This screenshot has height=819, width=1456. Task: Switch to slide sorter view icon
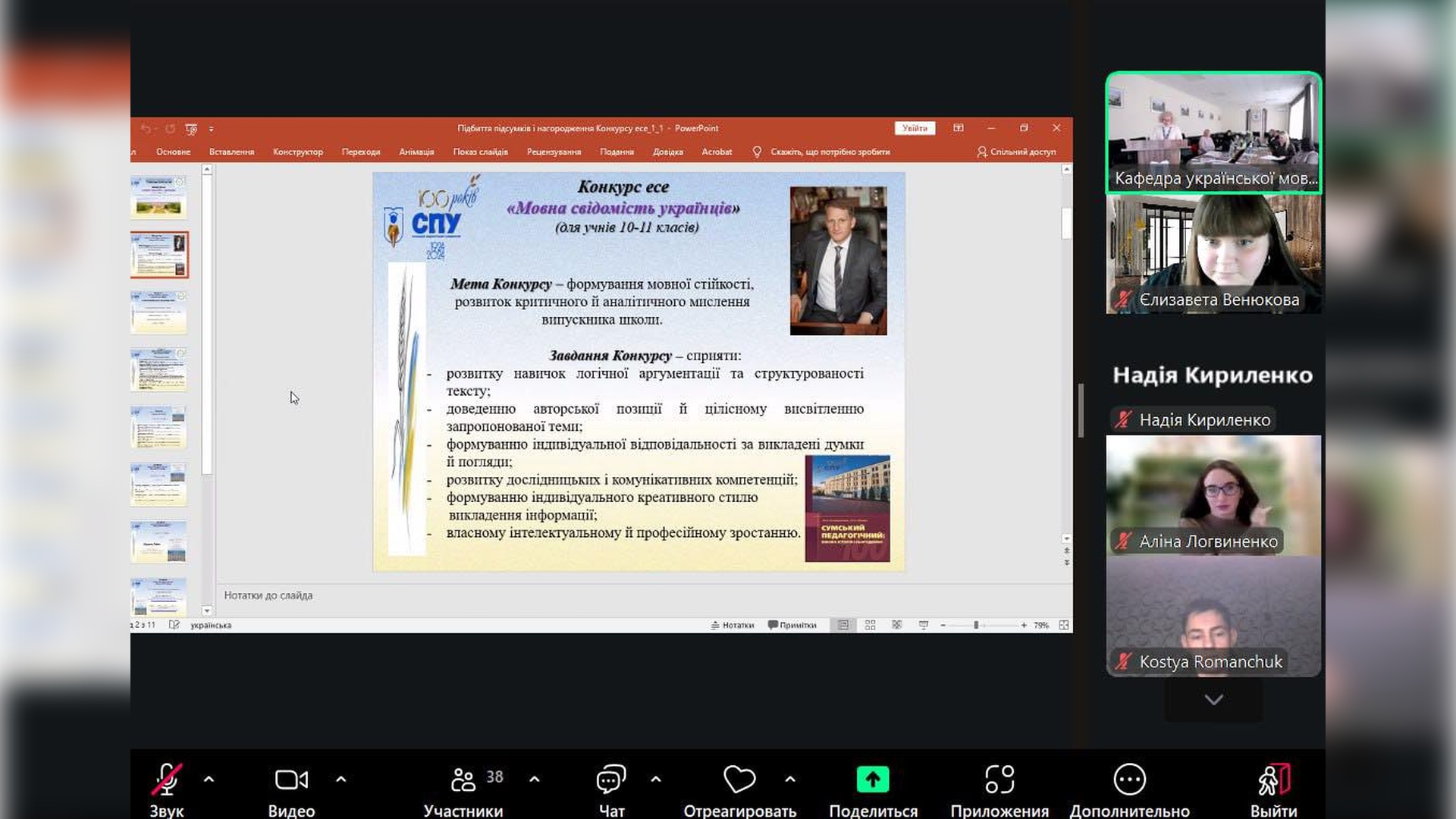pos(870,625)
